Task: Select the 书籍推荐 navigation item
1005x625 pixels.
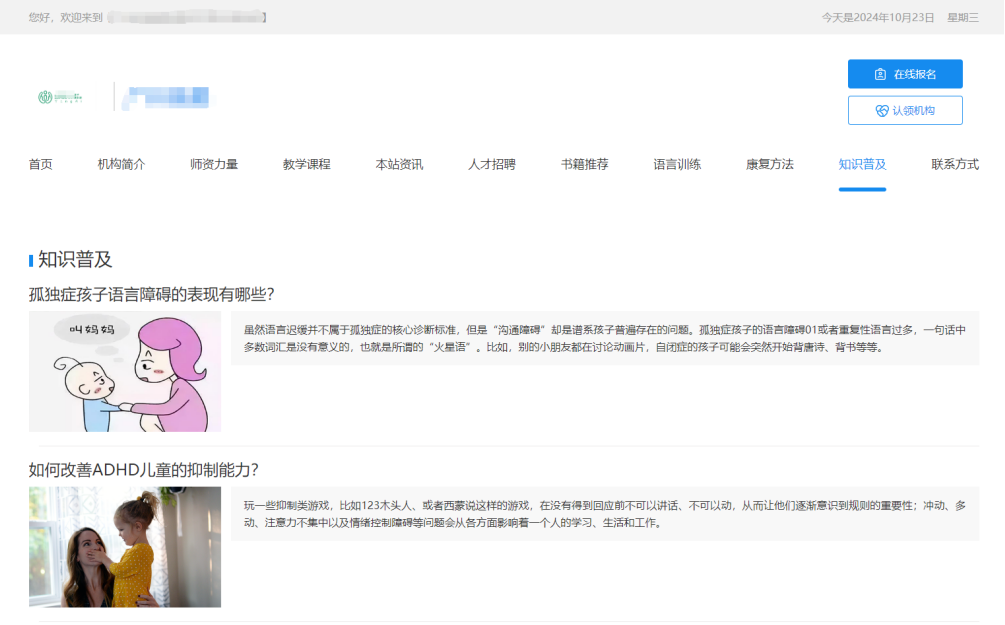Action: [584, 164]
